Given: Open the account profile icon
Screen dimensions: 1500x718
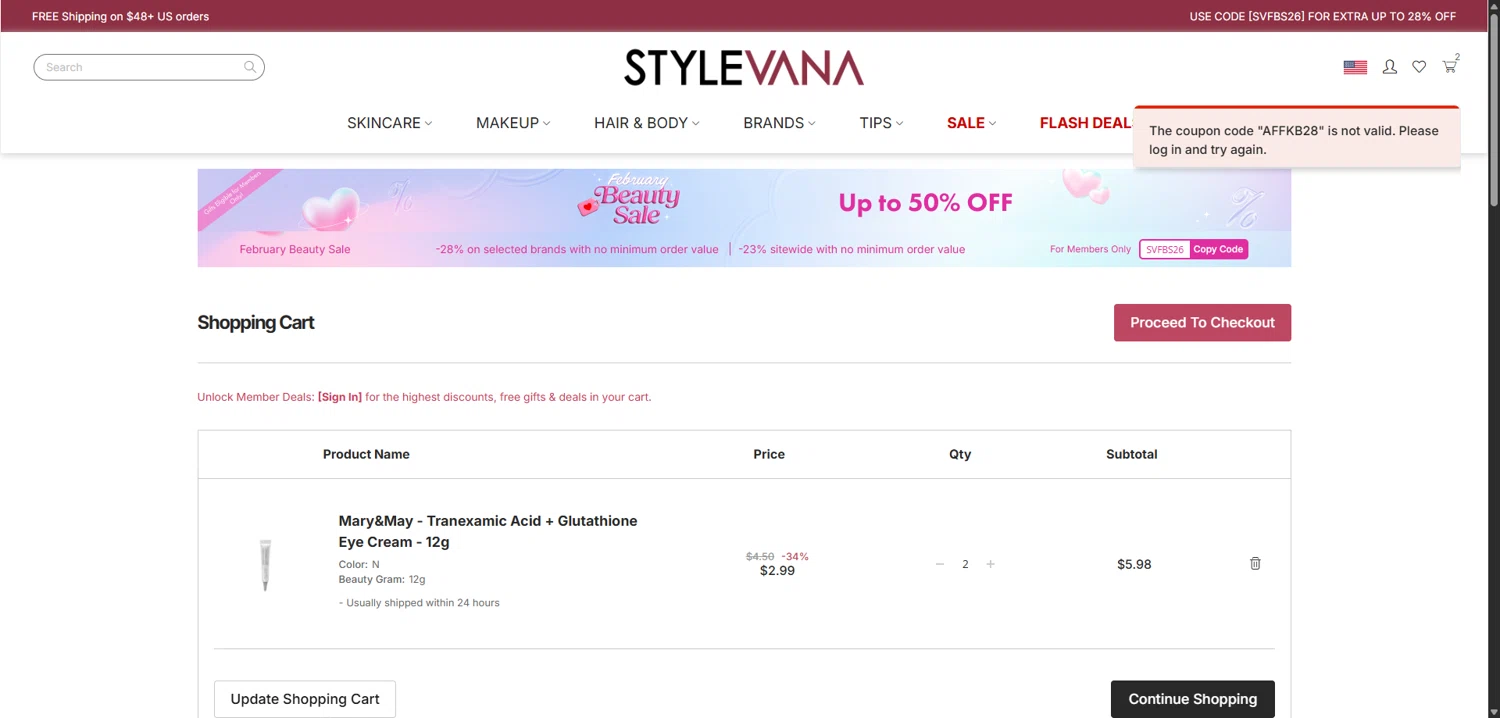Looking at the screenshot, I should tap(1390, 67).
